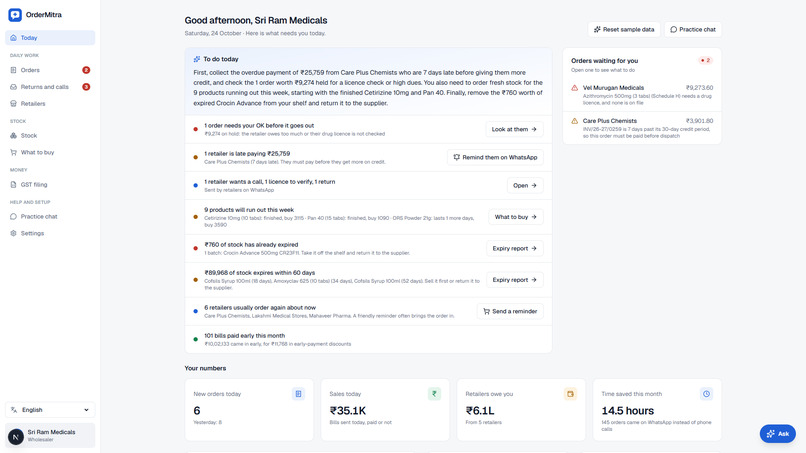Open Settings in the sidebar

click(x=50, y=233)
